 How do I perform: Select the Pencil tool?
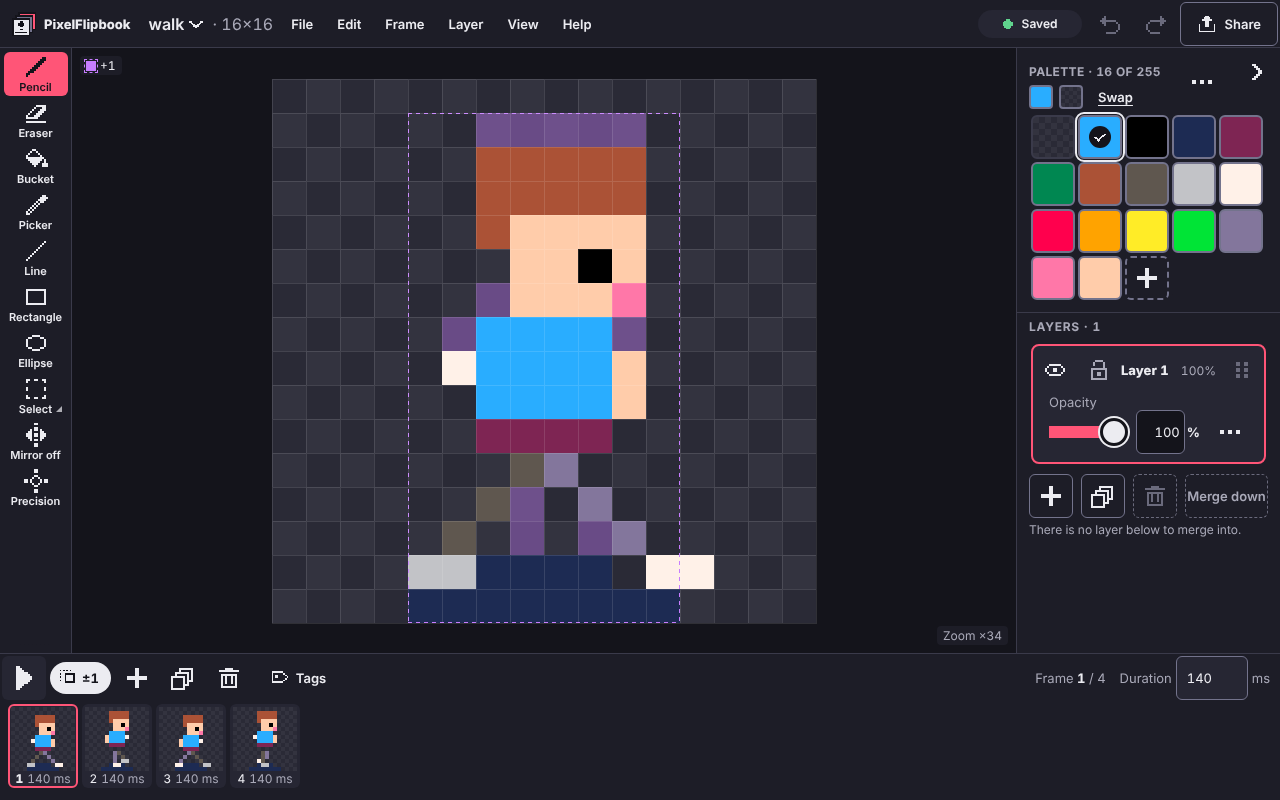(x=36, y=74)
